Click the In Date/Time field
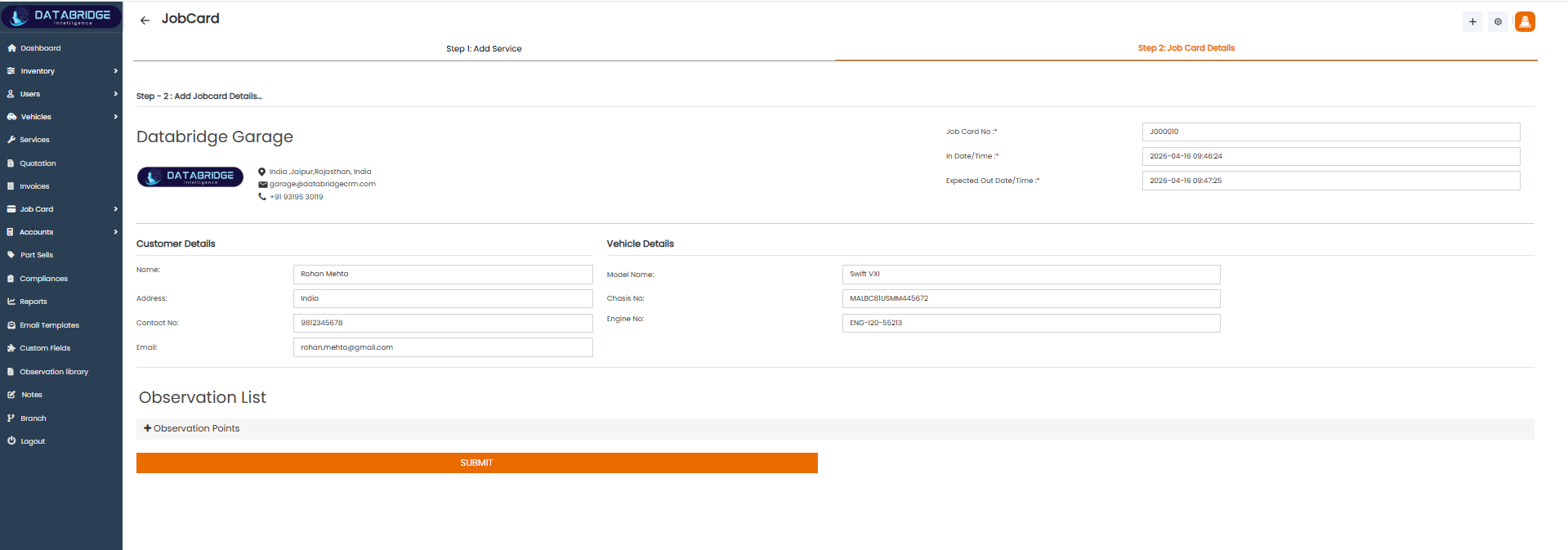The image size is (1568, 550). pyautogui.click(x=1331, y=156)
